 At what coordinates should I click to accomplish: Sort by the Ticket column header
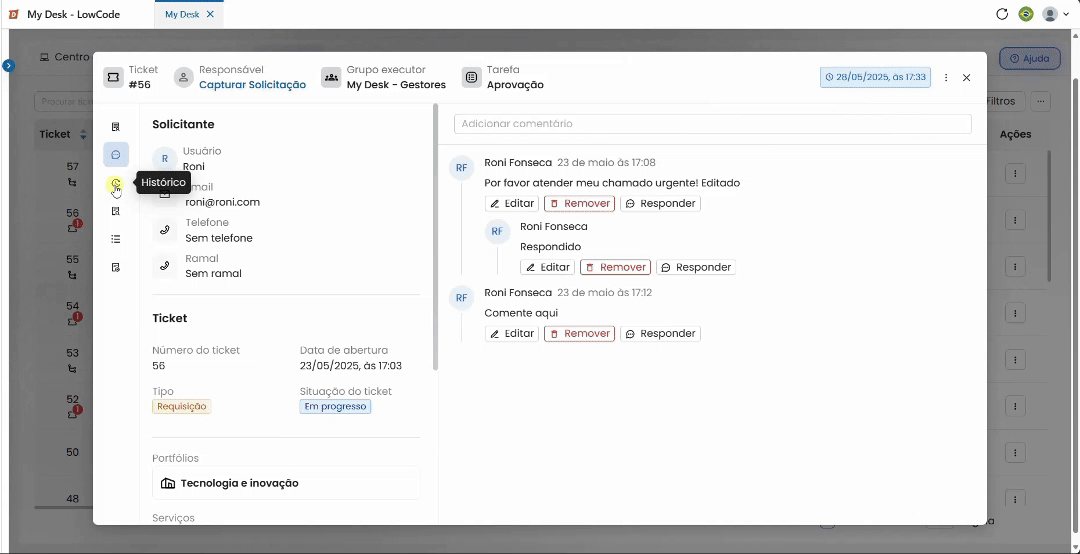pos(62,134)
